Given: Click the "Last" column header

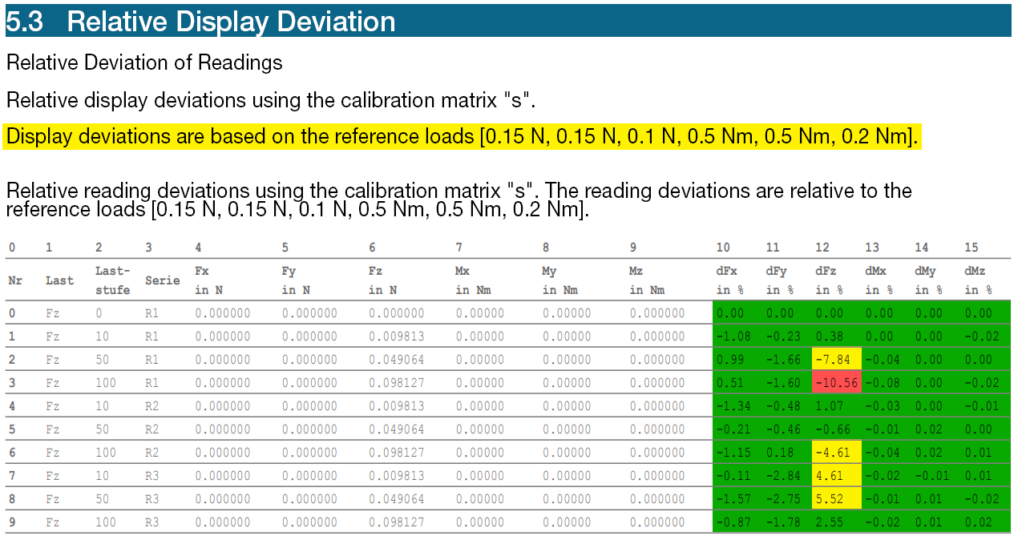Looking at the screenshot, I should (59, 281).
